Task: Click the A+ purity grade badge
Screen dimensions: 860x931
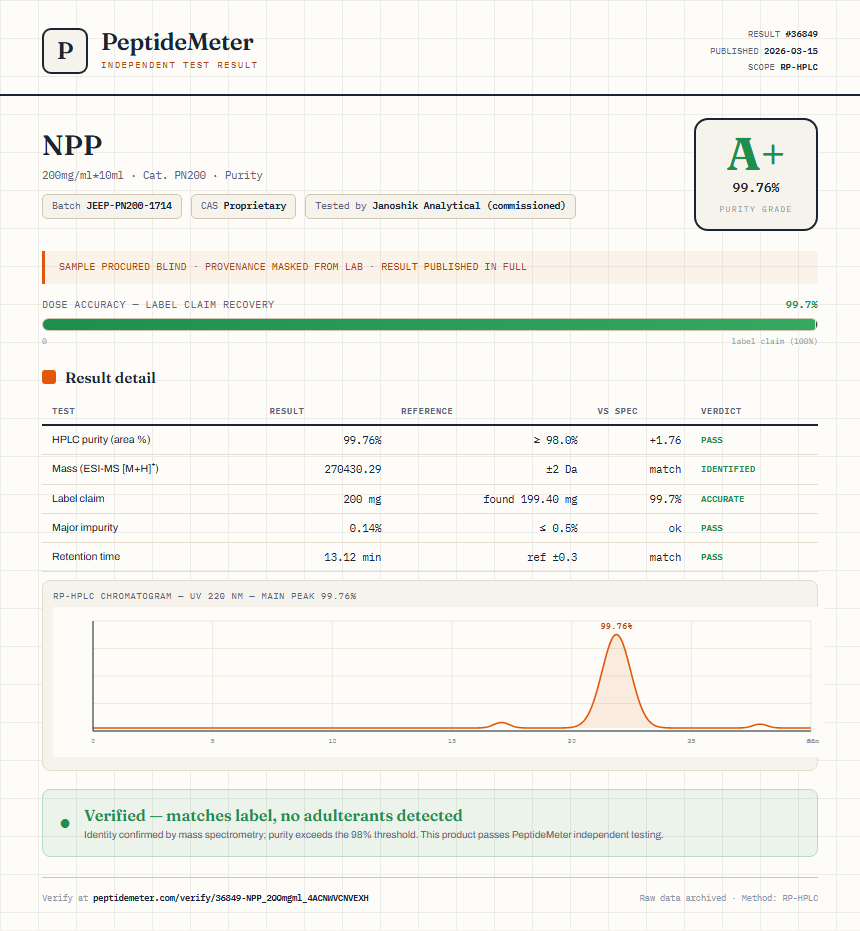Action: pos(755,174)
